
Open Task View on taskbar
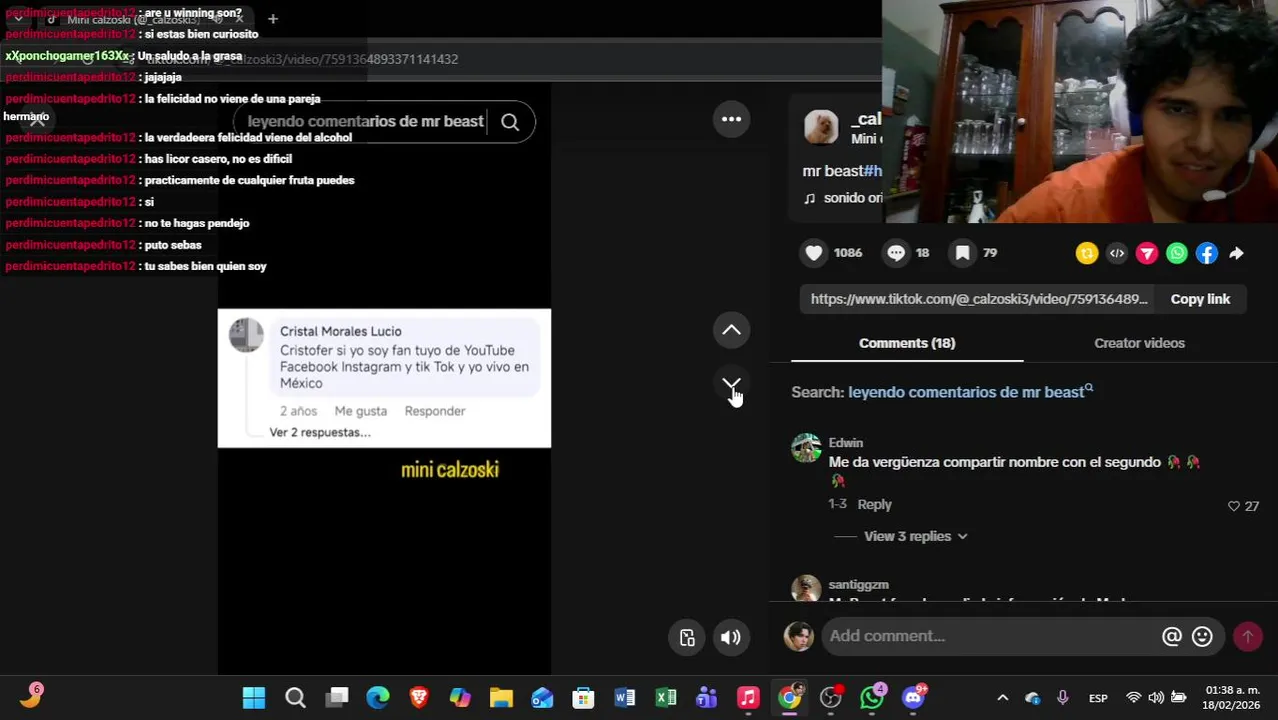pos(337,698)
